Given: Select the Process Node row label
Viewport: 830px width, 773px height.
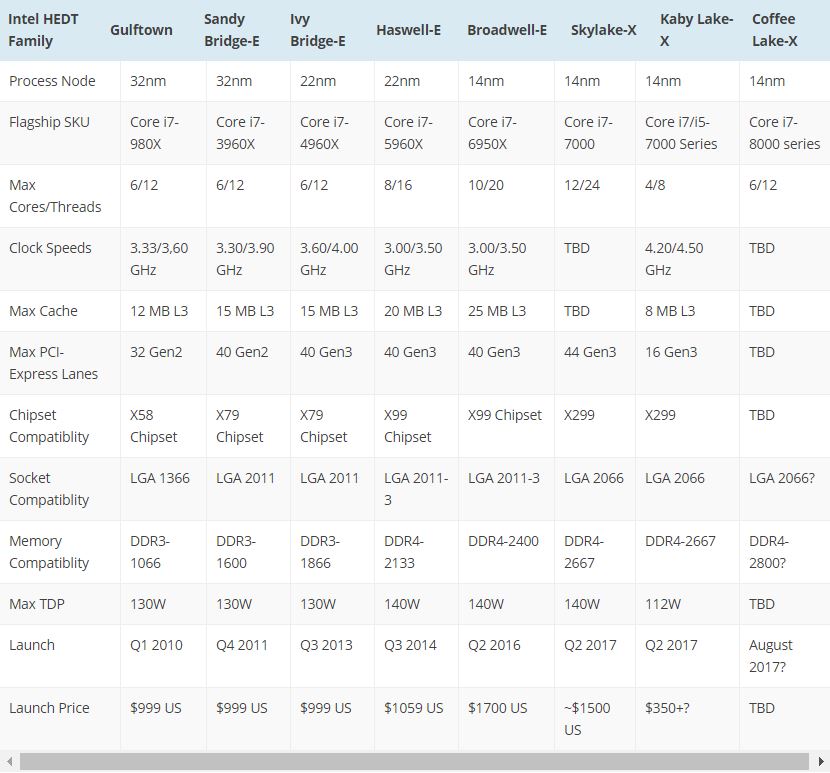Looking at the screenshot, I should 52,81.
